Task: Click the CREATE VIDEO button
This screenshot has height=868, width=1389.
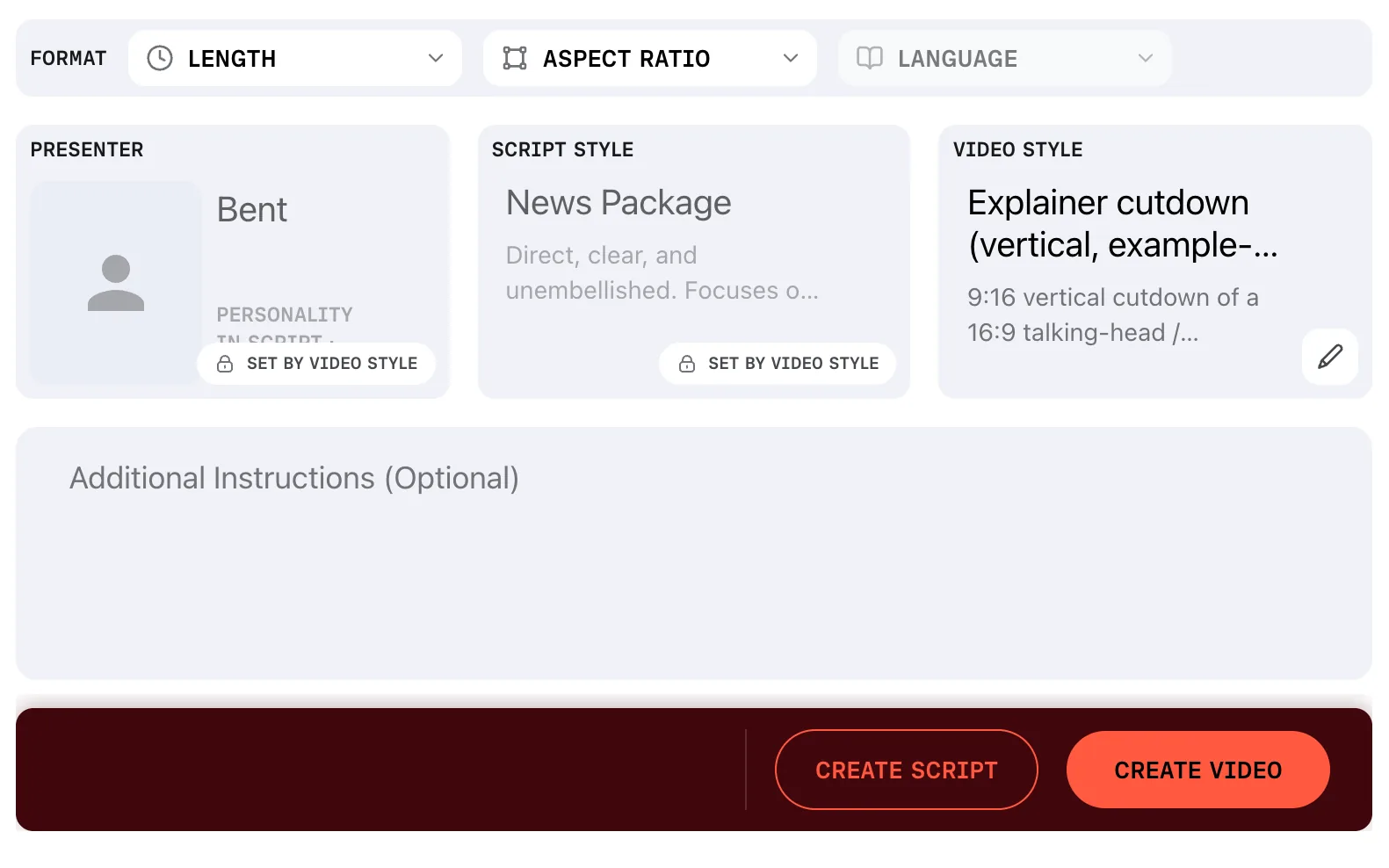Action: click(1198, 770)
